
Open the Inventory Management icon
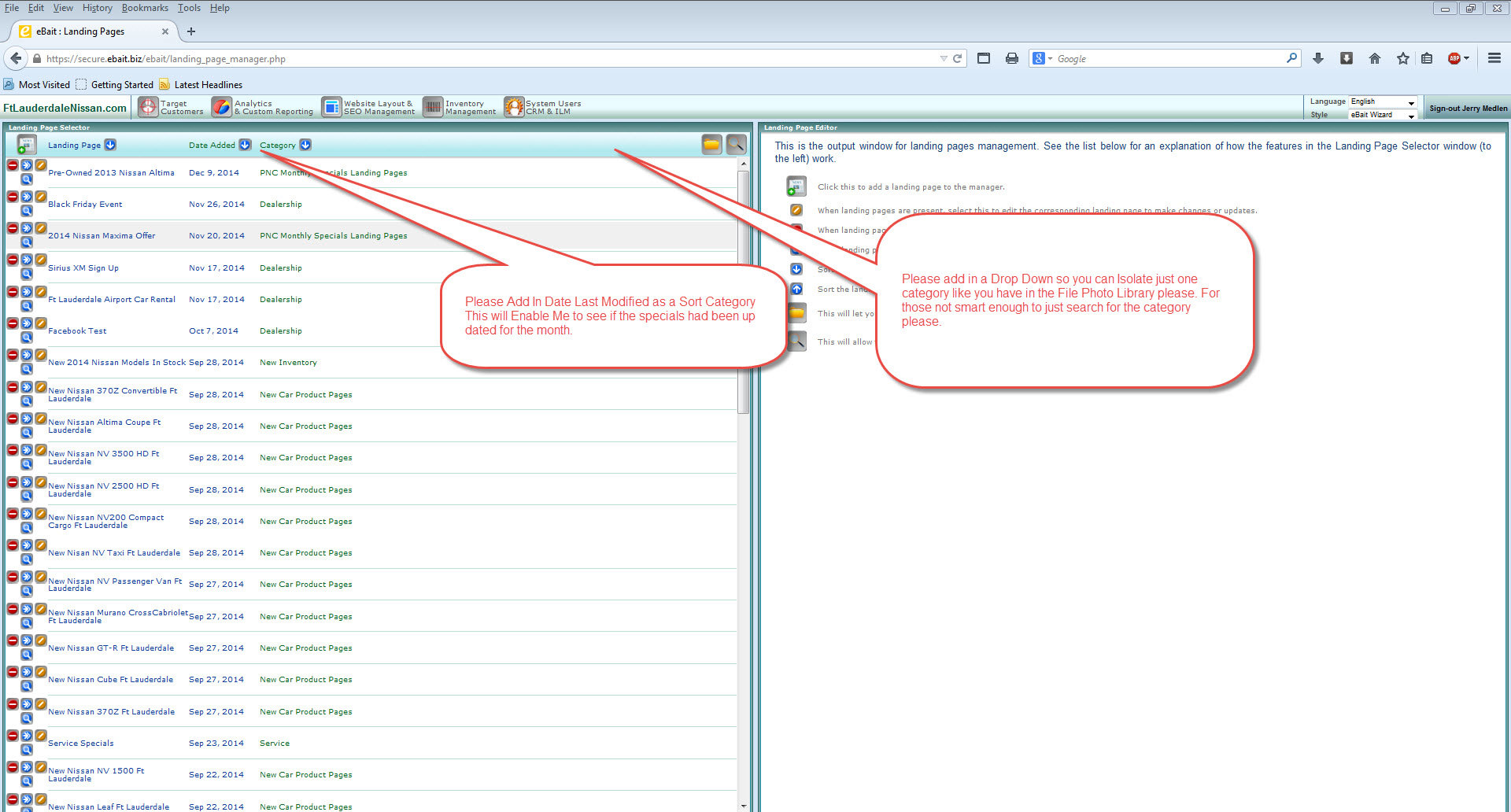pos(433,107)
